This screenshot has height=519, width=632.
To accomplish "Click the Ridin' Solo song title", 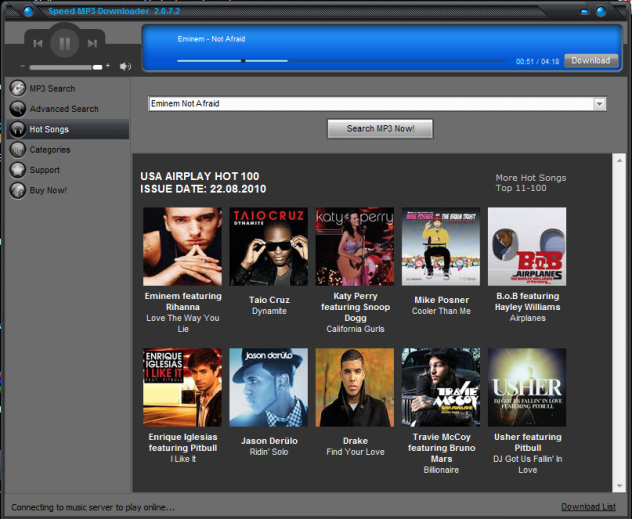I will [x=269, y=452].
